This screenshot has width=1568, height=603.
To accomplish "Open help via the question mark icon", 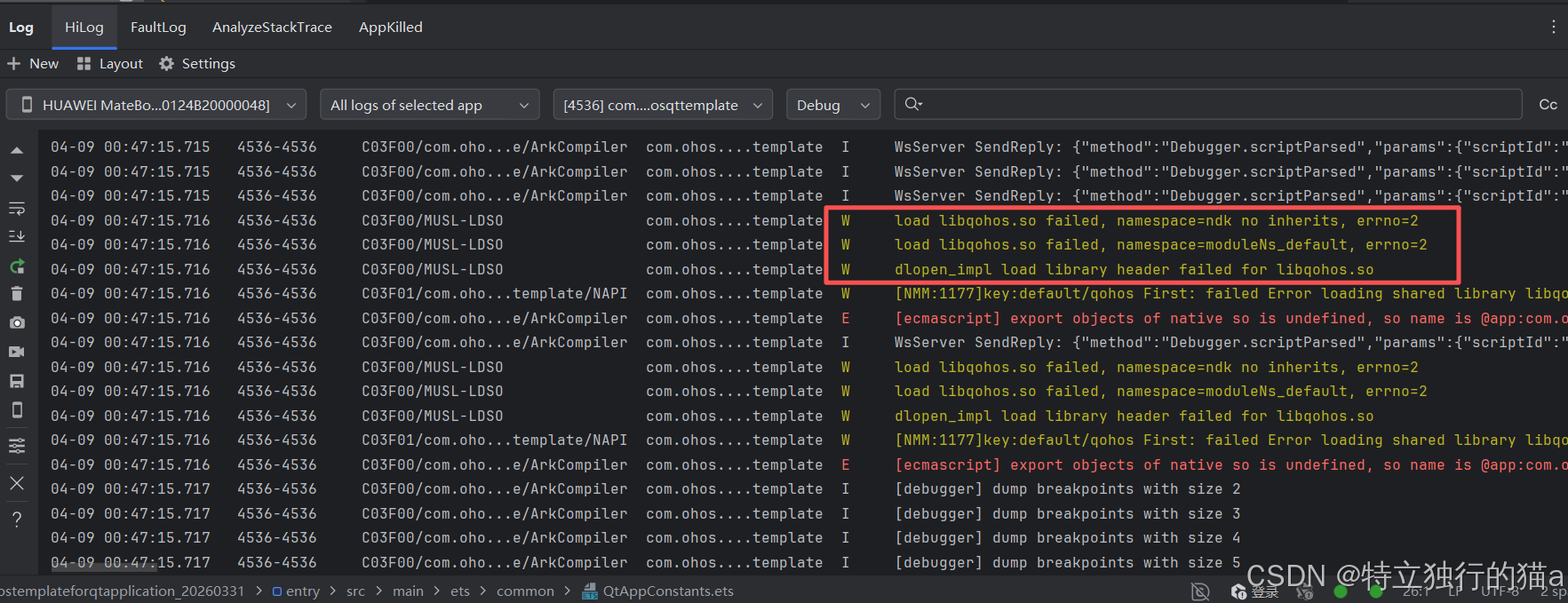I will (17, 520).
